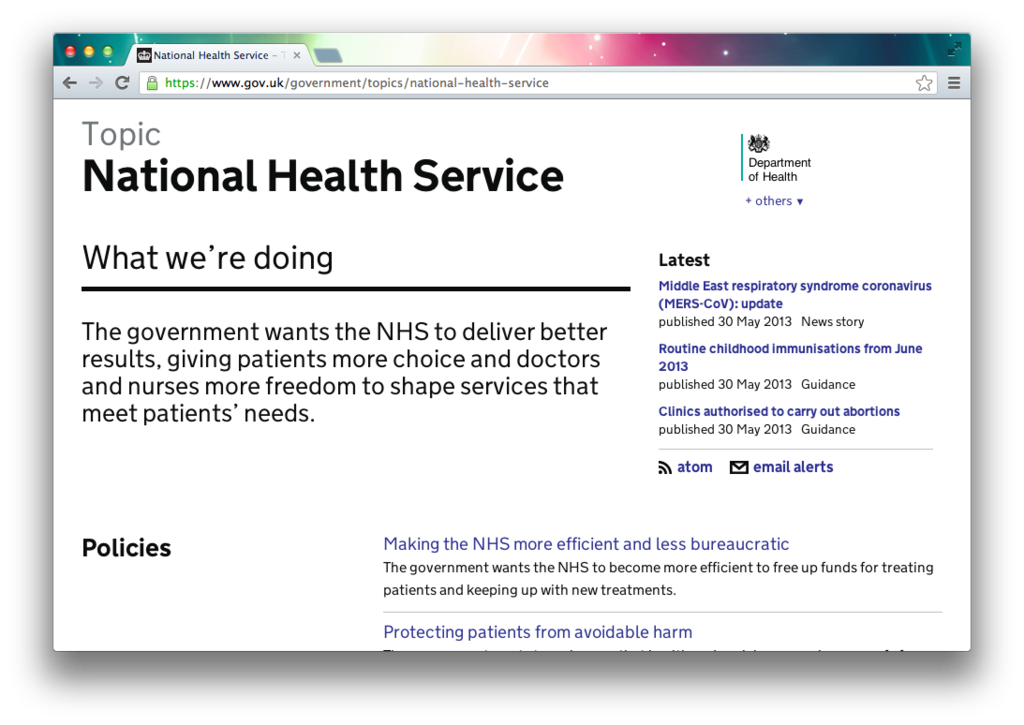The height and width of the screenshot is (725, 1024).
Task: Click the 'Policies' section heading
Action: tap(126, 548)
